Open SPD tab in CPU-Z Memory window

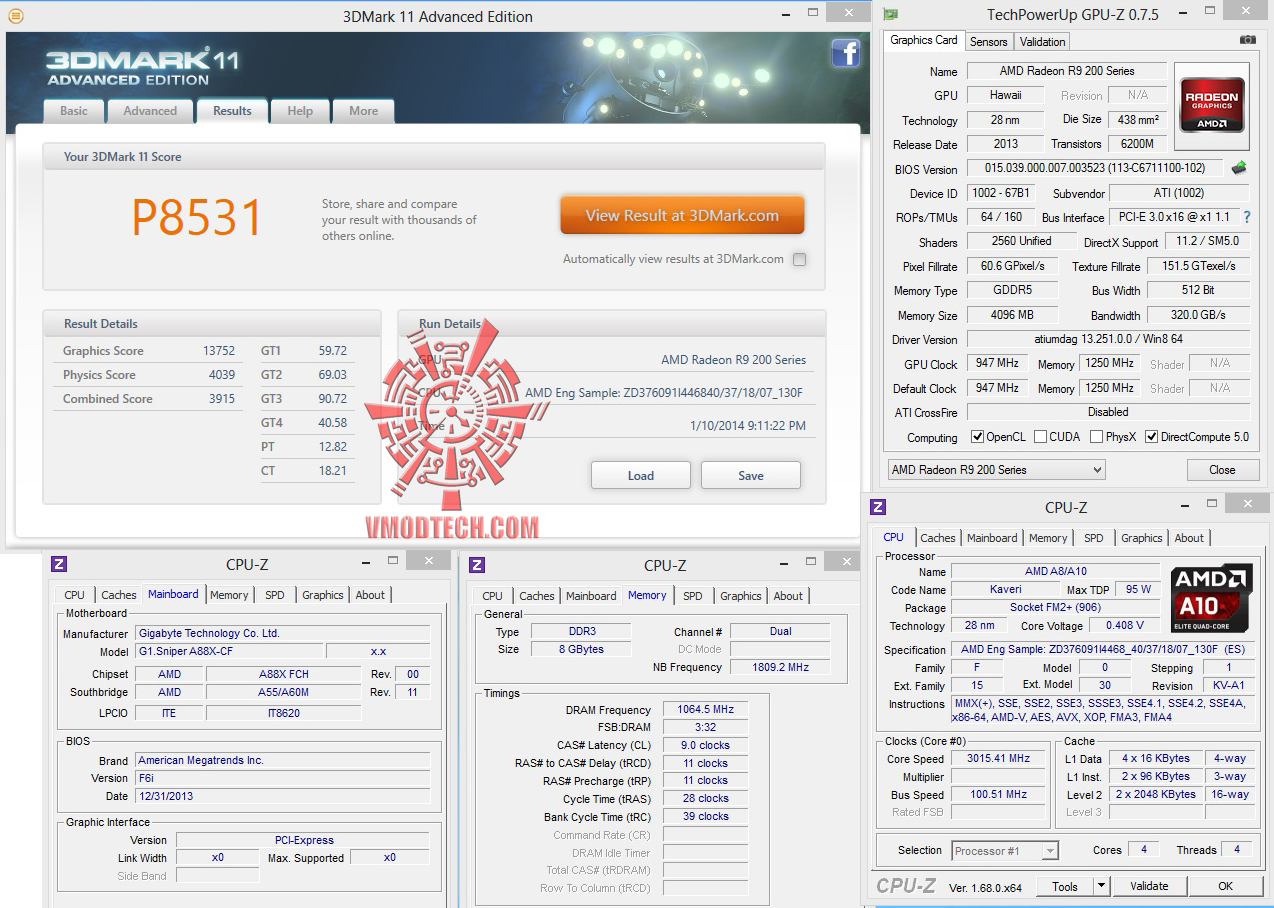[693, 596]
